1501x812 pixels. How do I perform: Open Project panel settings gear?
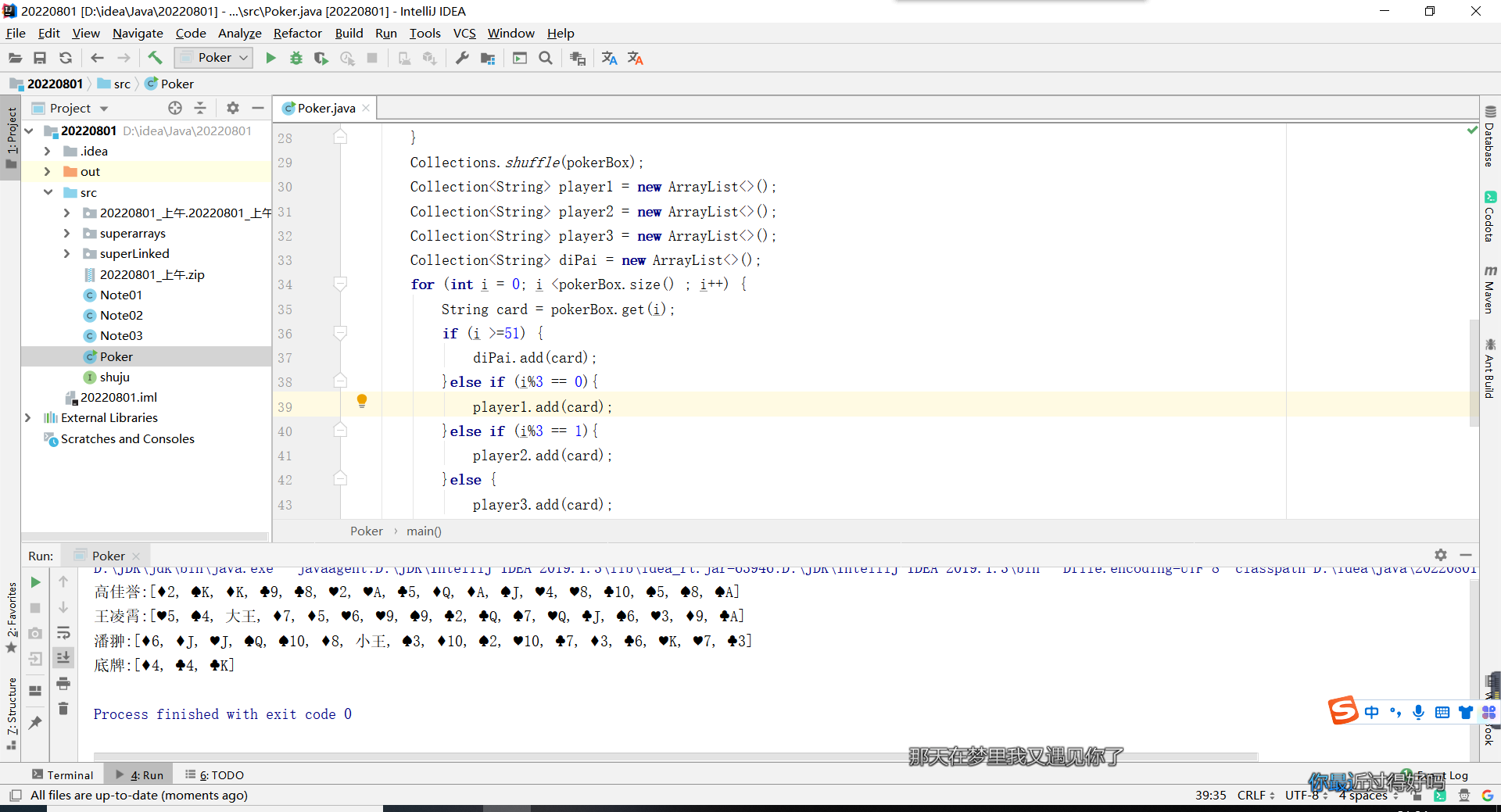232,108
